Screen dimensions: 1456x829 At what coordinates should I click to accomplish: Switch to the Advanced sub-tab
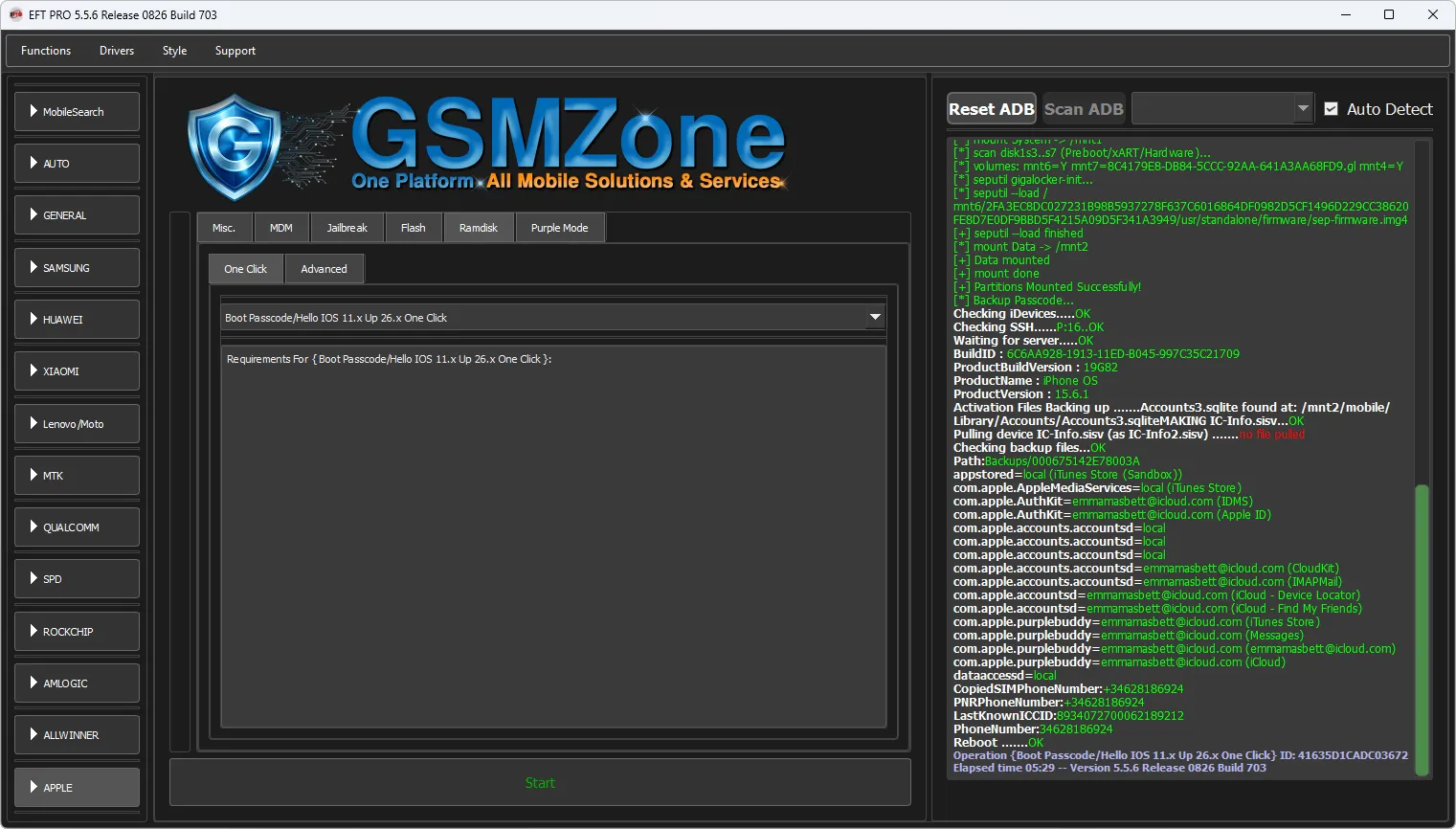coord(325,269)
